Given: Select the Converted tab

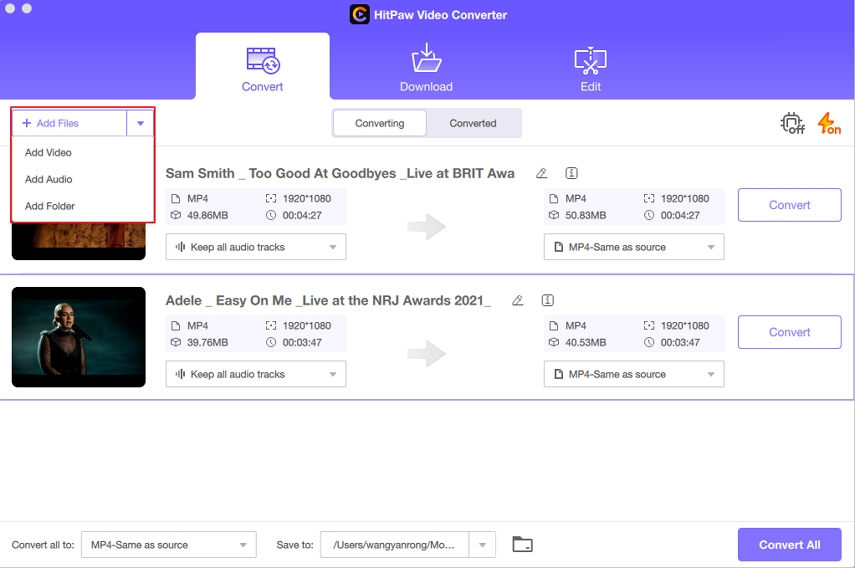Looking at the screenshot, I should 473,123.
